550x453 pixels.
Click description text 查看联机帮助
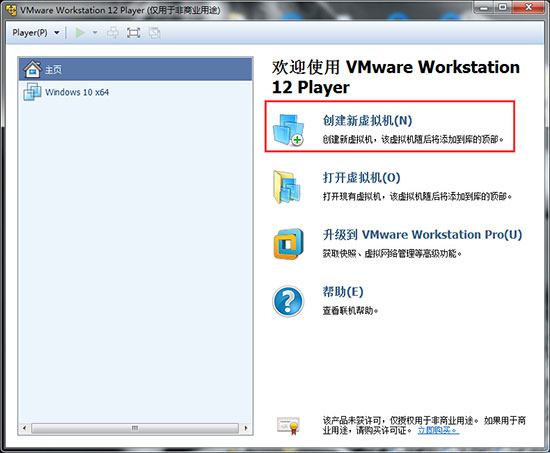[x=350, y=311]
